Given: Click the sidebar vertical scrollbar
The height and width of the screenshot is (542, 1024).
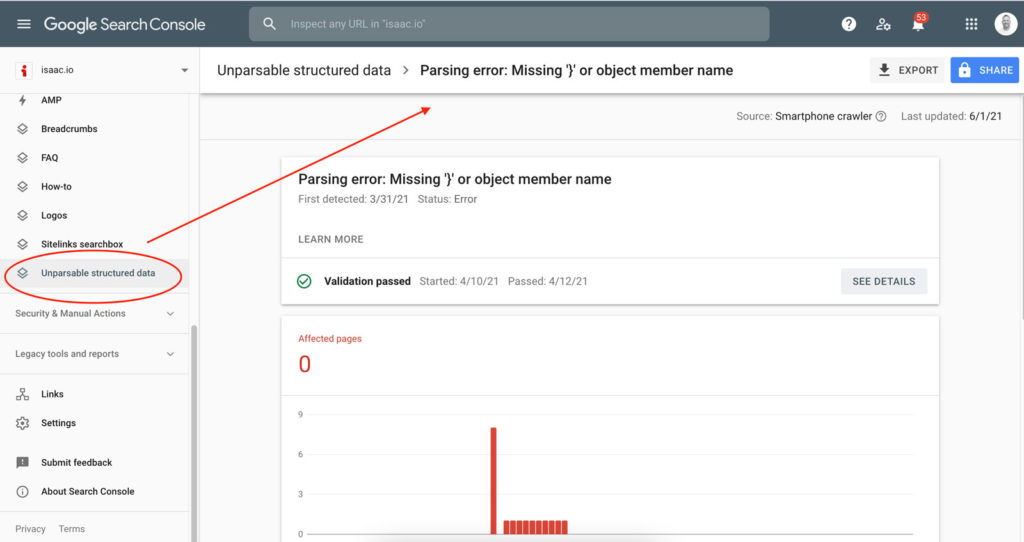Looking at the screenshot, I should 193,432.
